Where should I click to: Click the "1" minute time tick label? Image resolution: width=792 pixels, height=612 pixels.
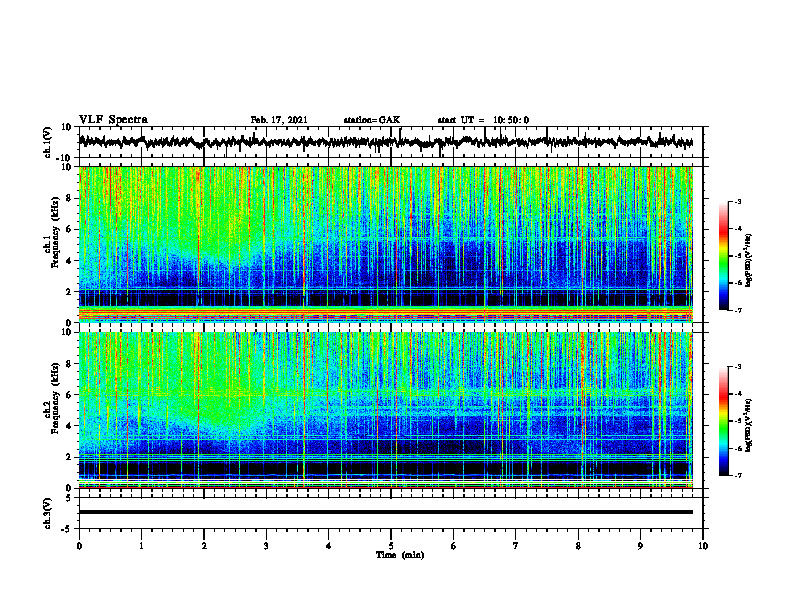pyautogui.click(x=141, y=546)
